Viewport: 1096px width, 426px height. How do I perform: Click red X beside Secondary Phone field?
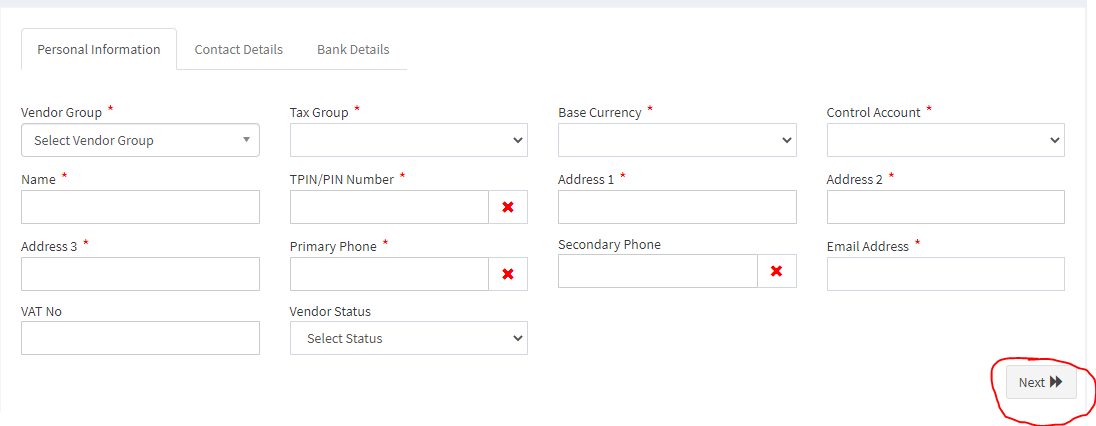[777, 271]
